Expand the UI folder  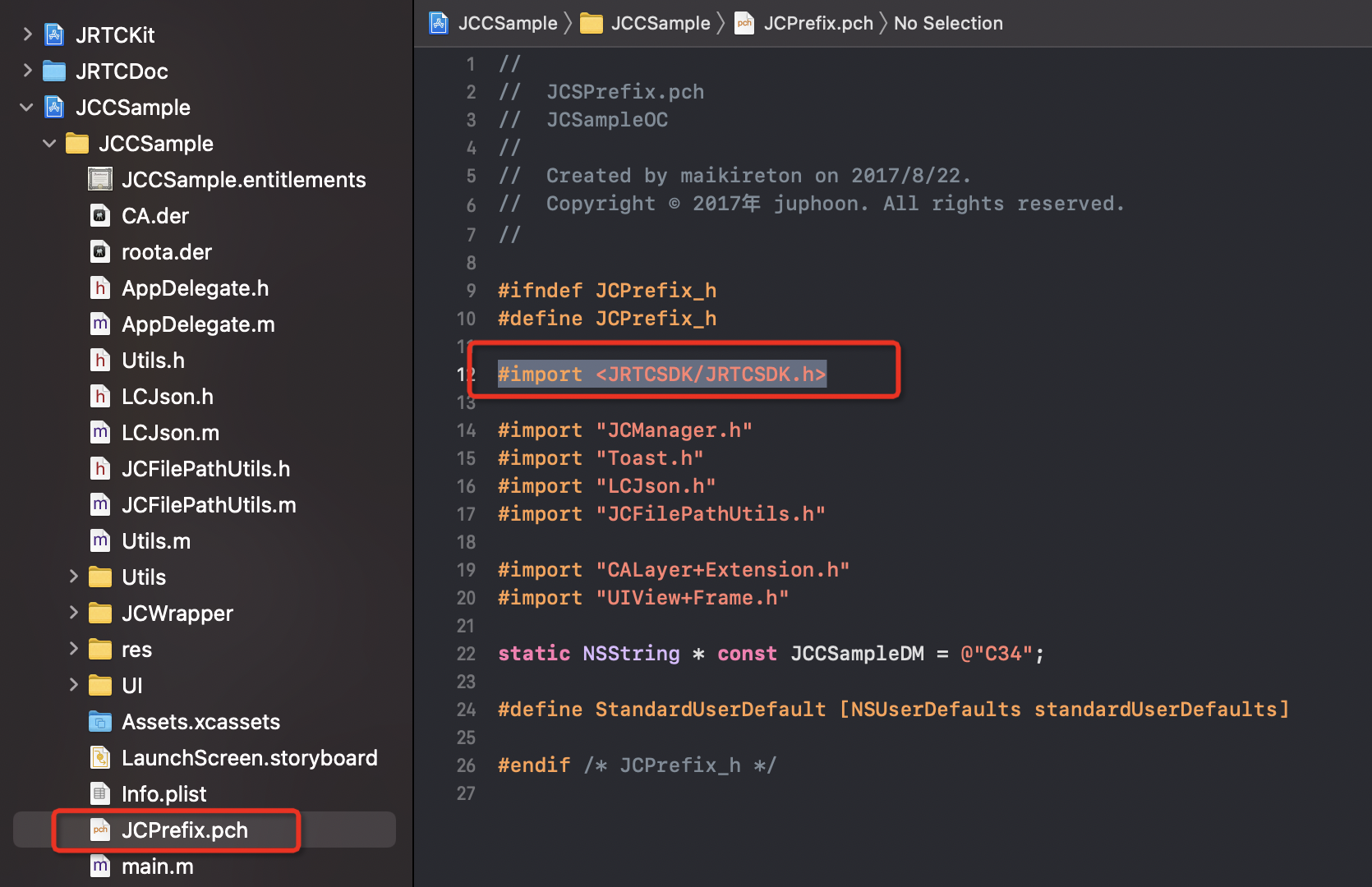73,685
